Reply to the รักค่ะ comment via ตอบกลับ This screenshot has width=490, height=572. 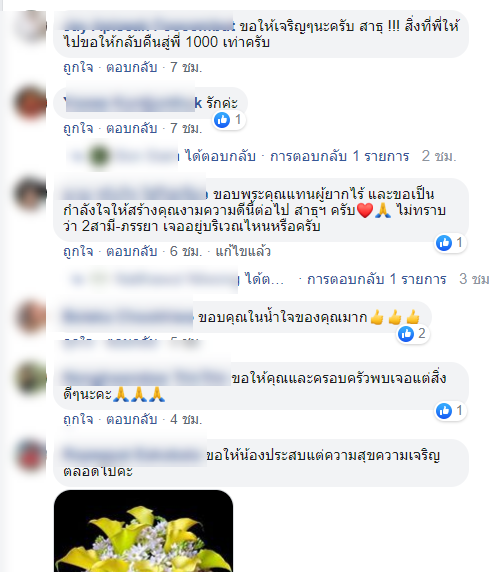[x=132, y=128]
